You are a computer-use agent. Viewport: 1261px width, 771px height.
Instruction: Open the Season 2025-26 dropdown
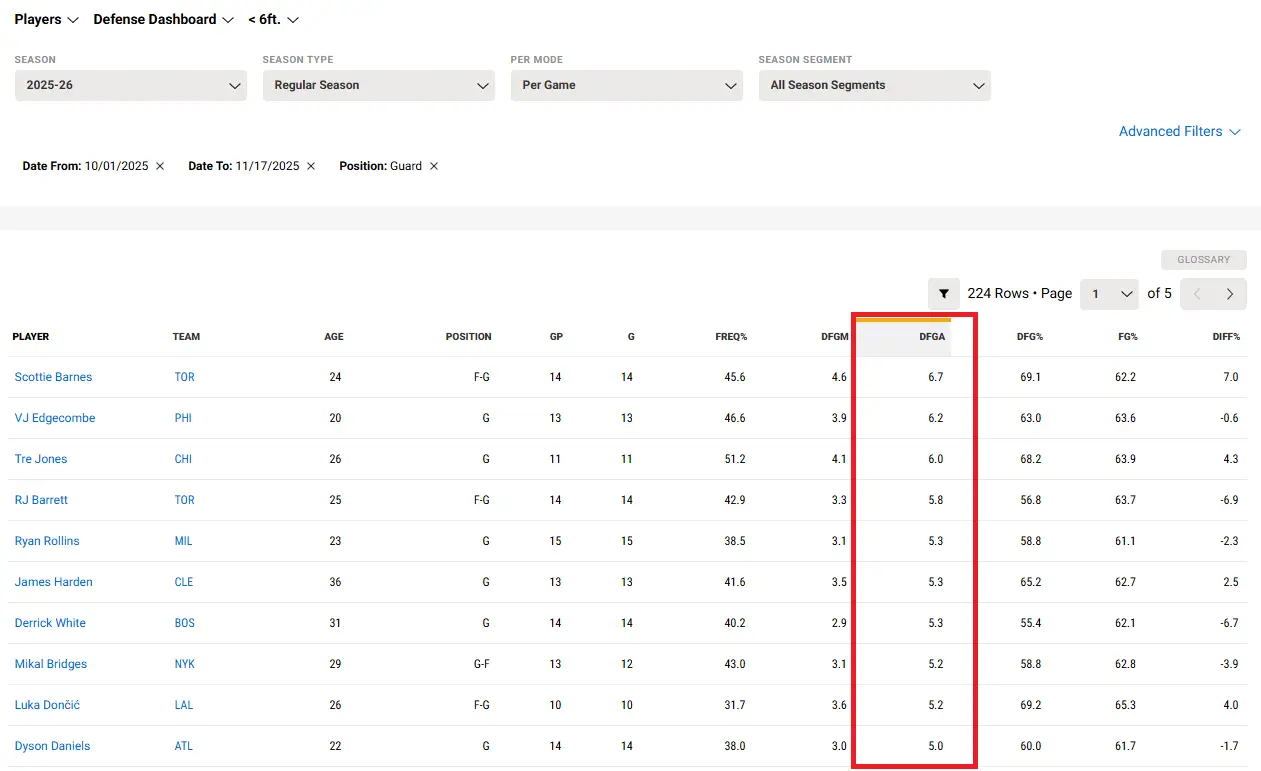click(130, 85)
